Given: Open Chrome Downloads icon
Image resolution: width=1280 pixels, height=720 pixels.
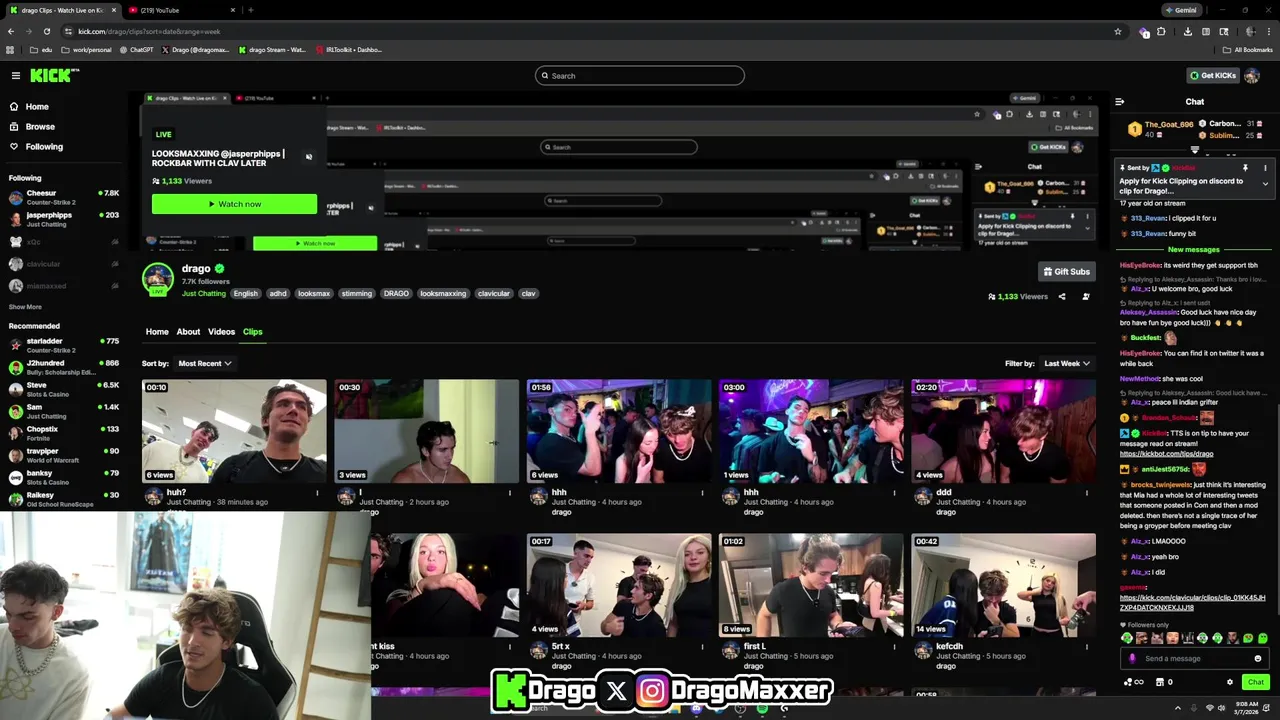Looking at the screenshot, I should pos(1187,31).
